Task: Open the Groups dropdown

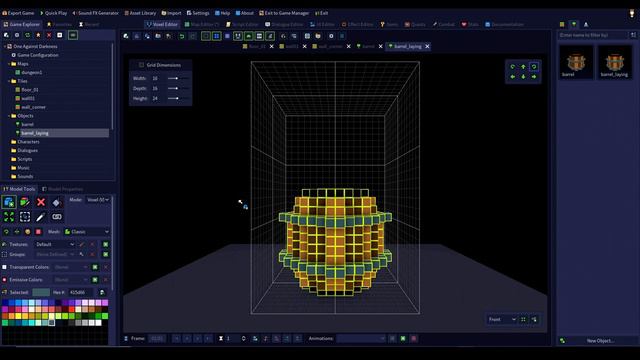Action: 54,254
